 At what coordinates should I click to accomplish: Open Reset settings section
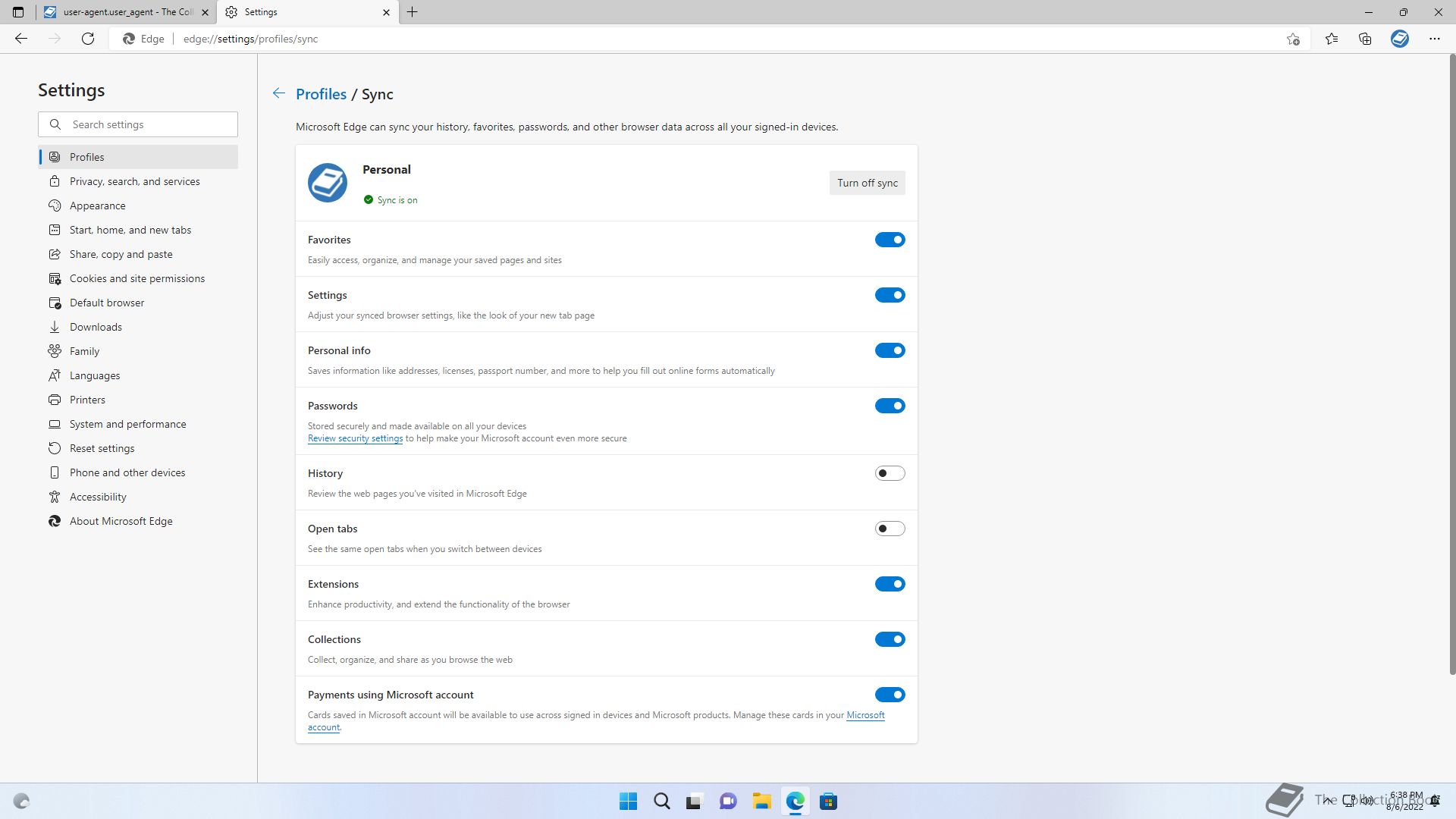coord(138,448)
